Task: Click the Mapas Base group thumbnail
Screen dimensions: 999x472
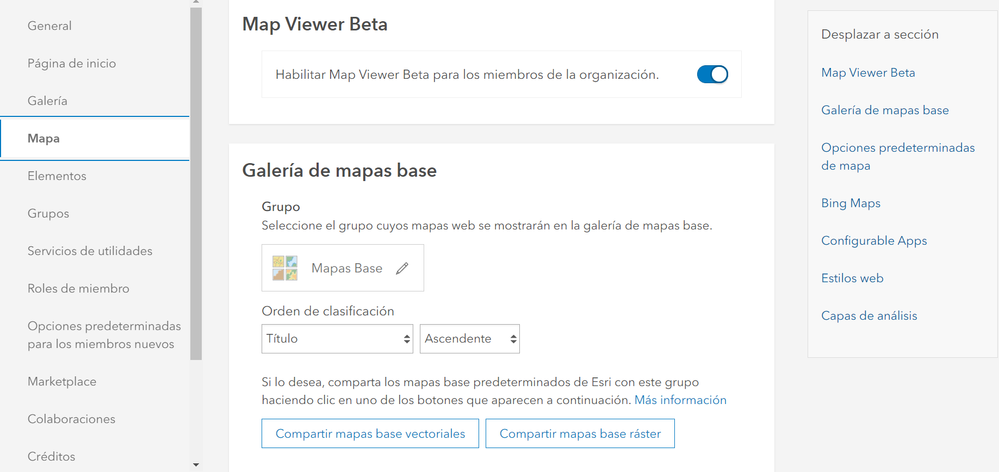Action: tap(285, 268)
